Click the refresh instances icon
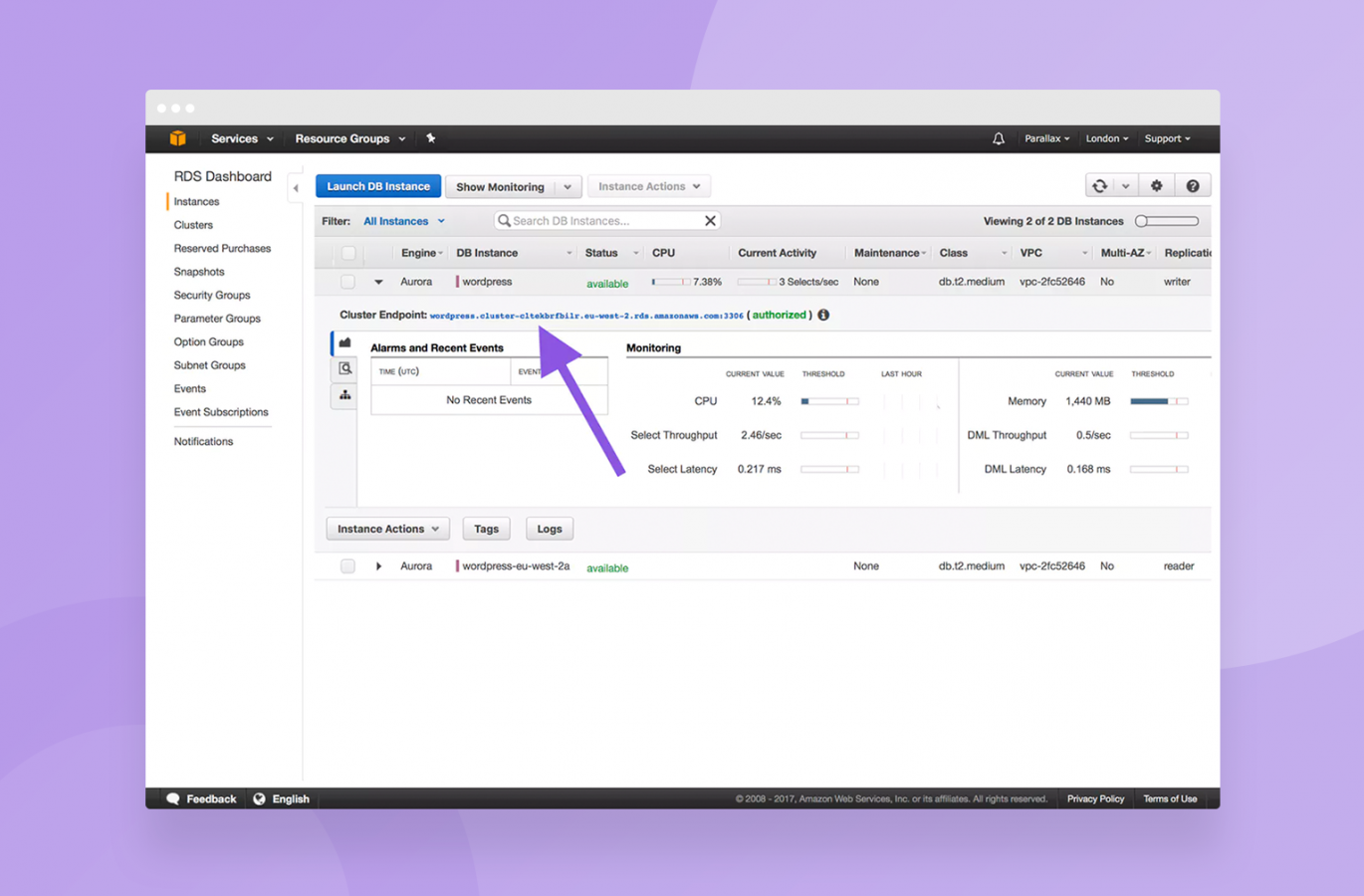 pyautogui.click(x=1100, y=186)
